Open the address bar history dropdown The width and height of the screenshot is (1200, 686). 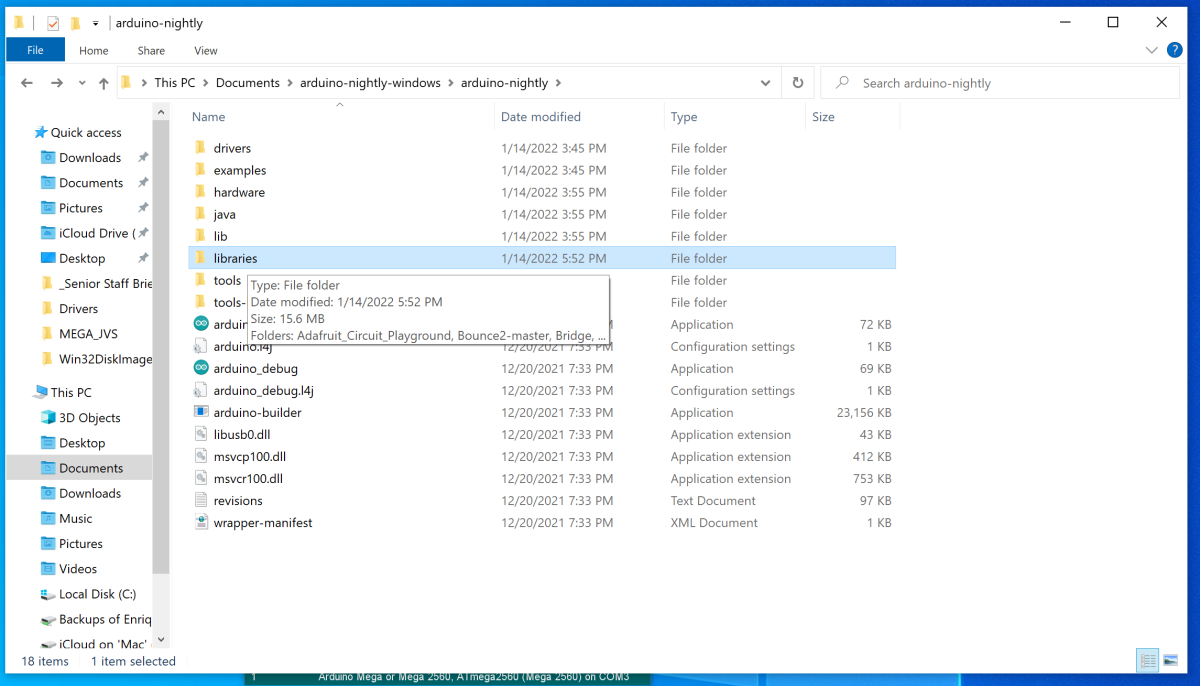pyautogui.click(x=766, y=83)
